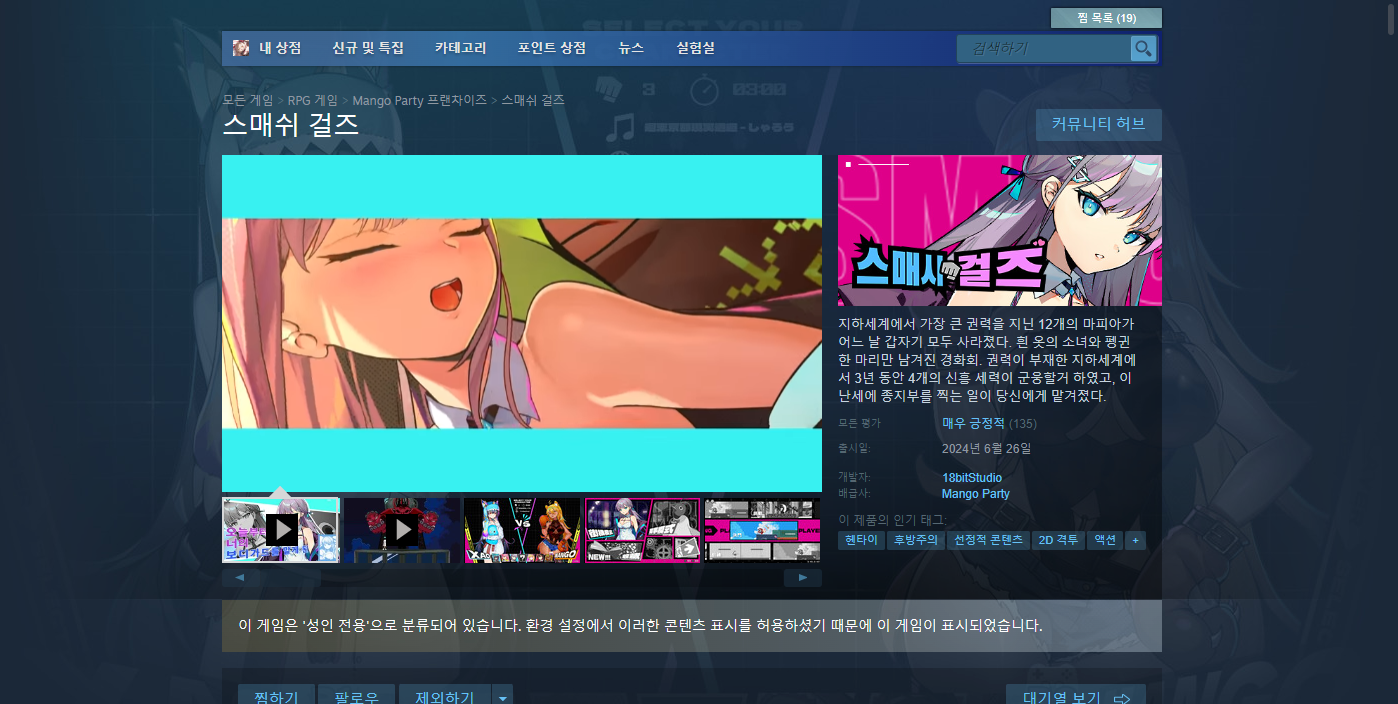Select the 후방주의 tag

[916, 540]
